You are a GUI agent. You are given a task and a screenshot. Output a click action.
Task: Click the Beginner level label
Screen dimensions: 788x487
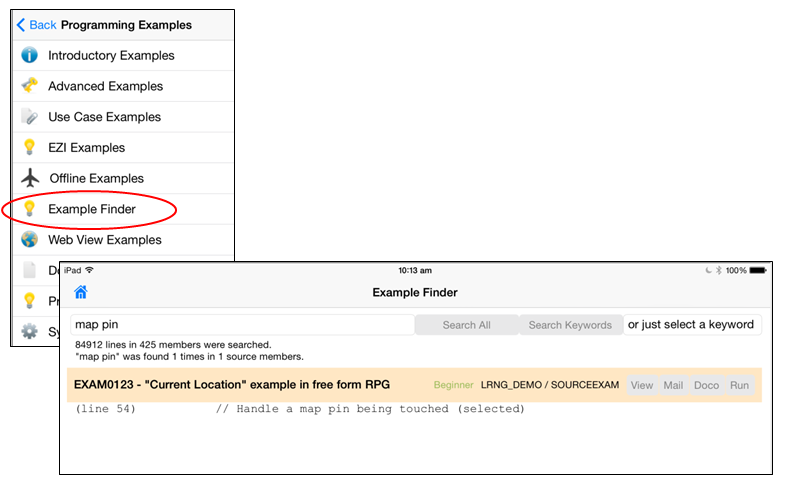coord(453,385)
